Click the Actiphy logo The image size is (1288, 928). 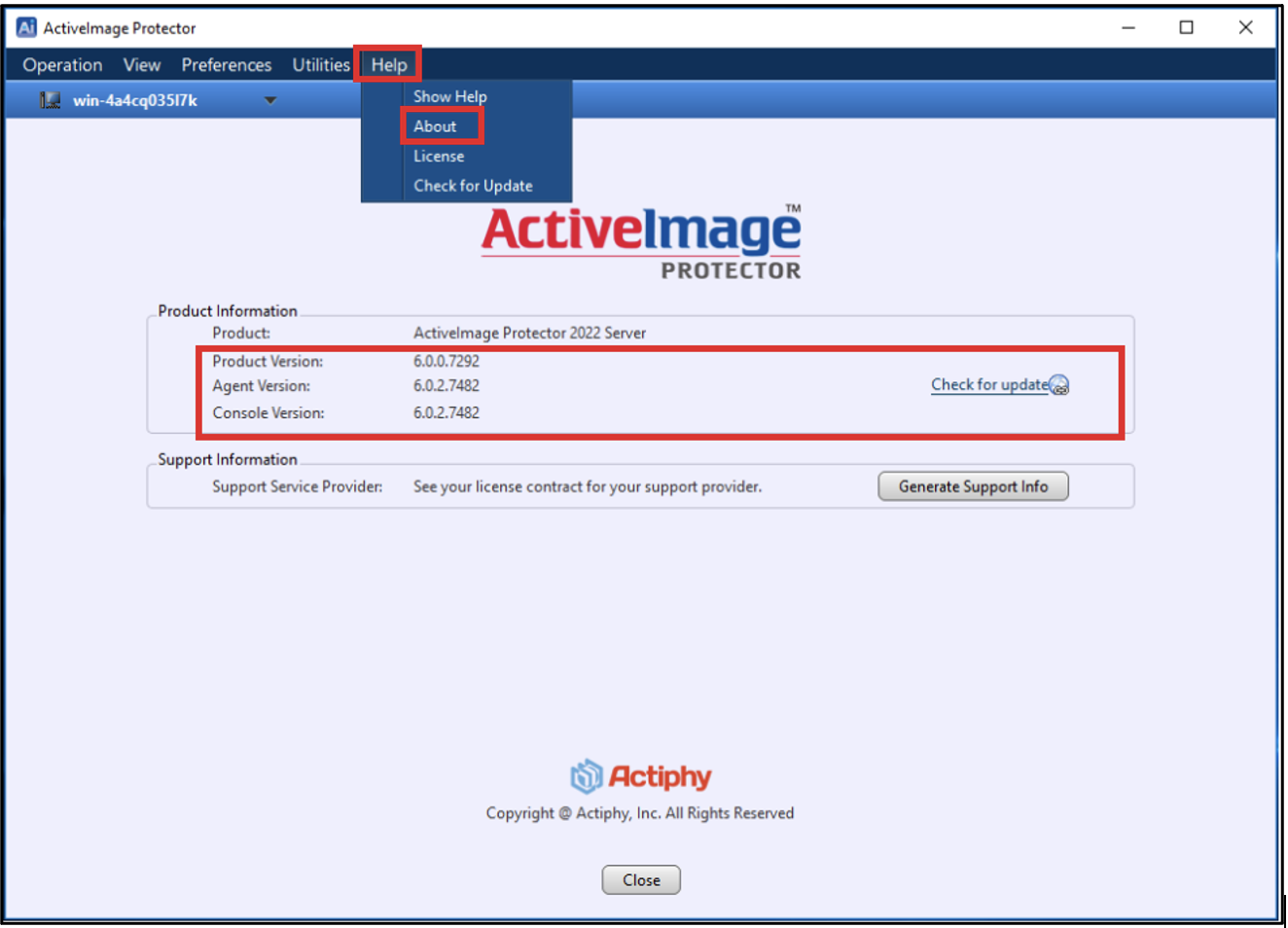point(641,776)
